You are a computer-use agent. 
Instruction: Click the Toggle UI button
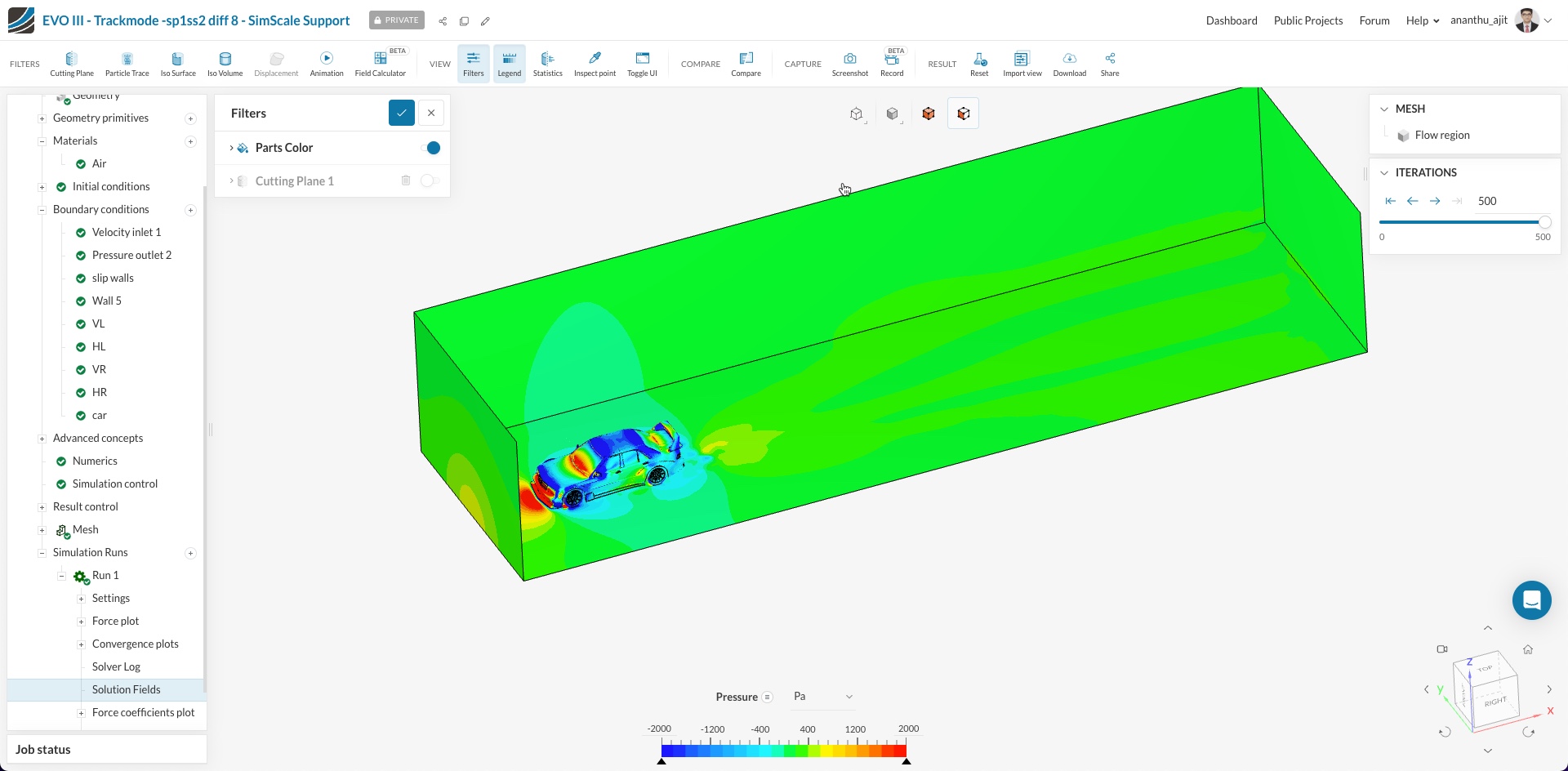(x=642, y=64)
